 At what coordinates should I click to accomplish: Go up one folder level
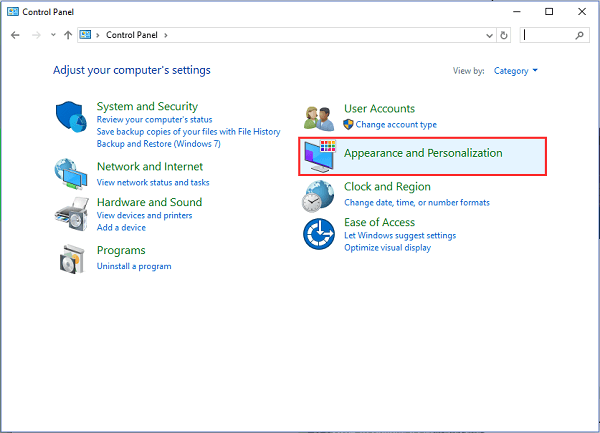[67, 35]
